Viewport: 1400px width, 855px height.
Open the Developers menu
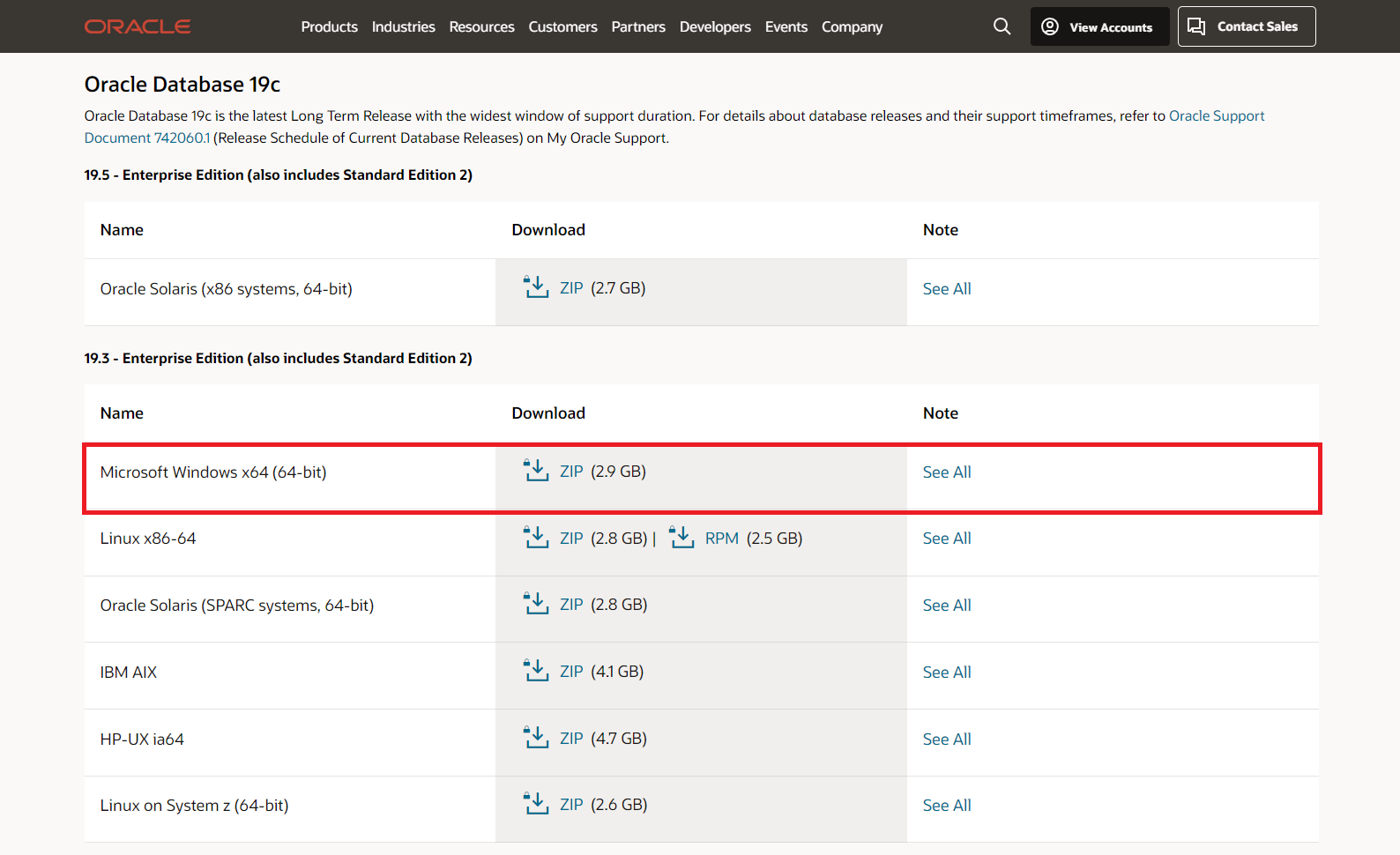pos(715,26)
